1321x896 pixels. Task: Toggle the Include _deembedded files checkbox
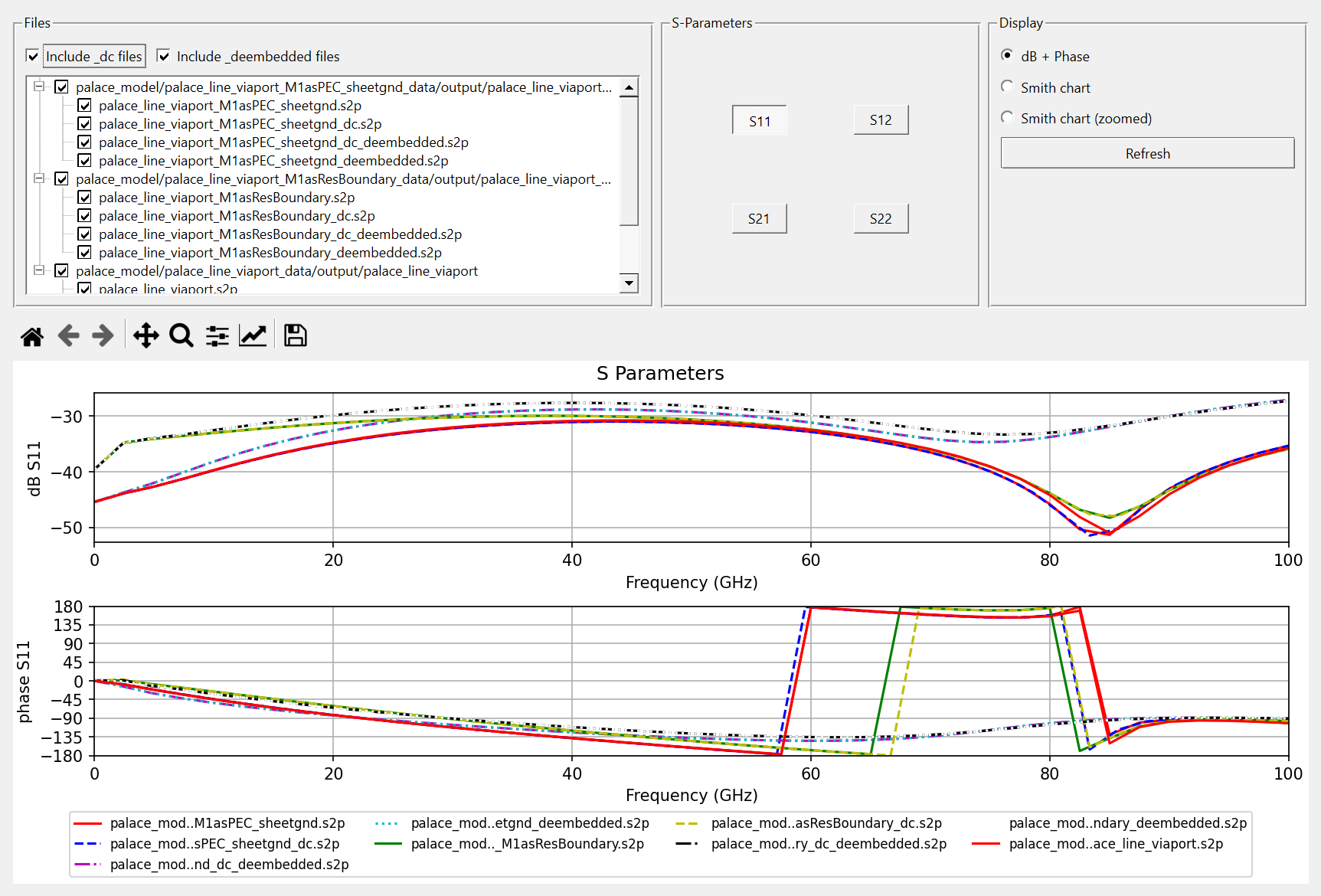163,56
